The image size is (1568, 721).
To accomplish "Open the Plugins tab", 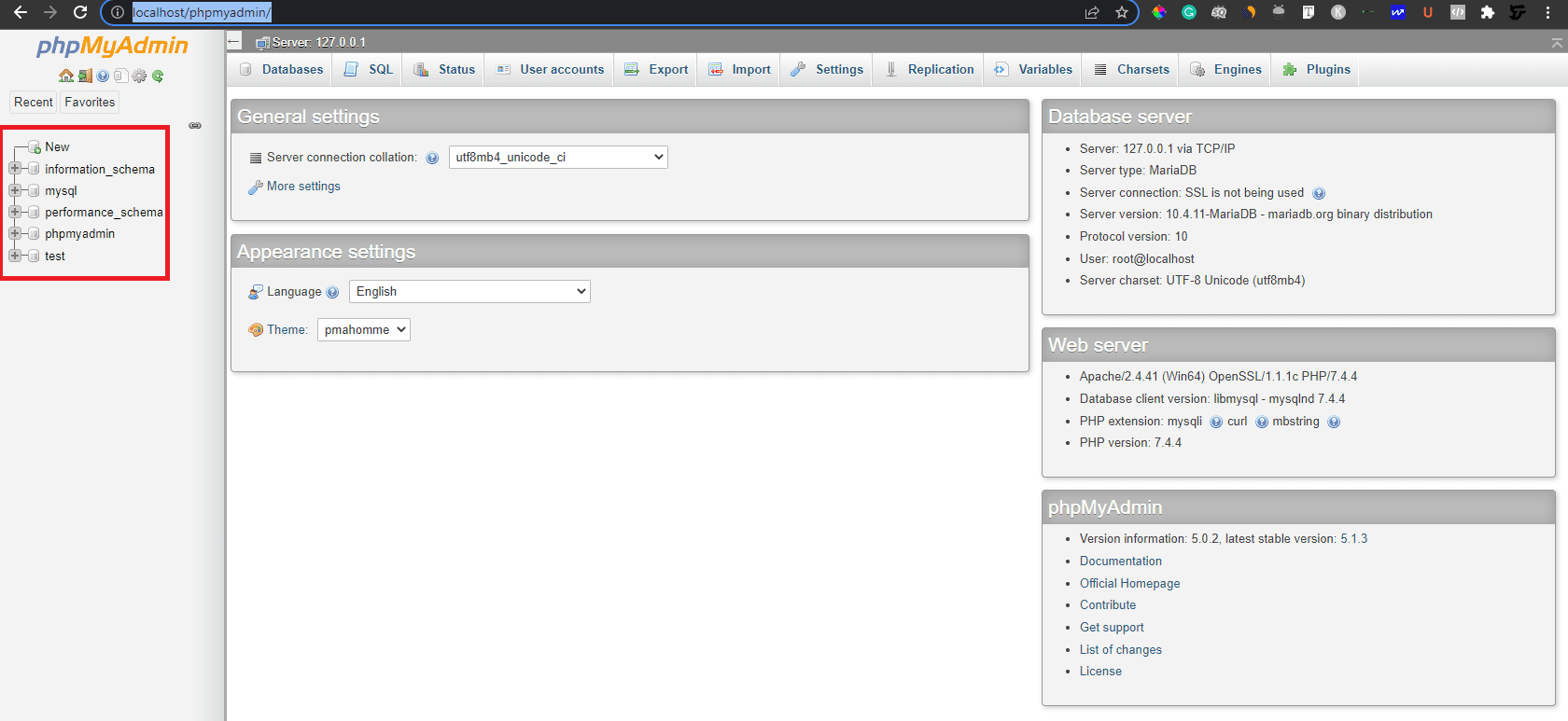I will pos(1316,70).
